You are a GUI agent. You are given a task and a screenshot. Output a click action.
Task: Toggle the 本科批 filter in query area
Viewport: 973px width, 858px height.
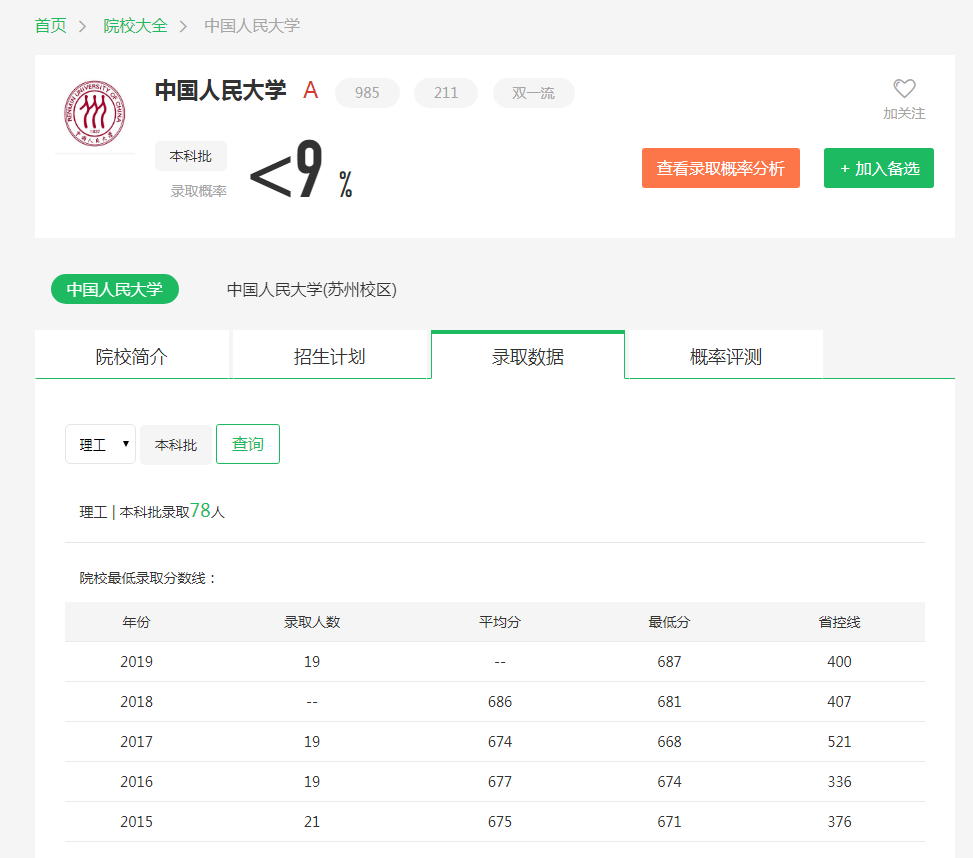coord(176,444)
